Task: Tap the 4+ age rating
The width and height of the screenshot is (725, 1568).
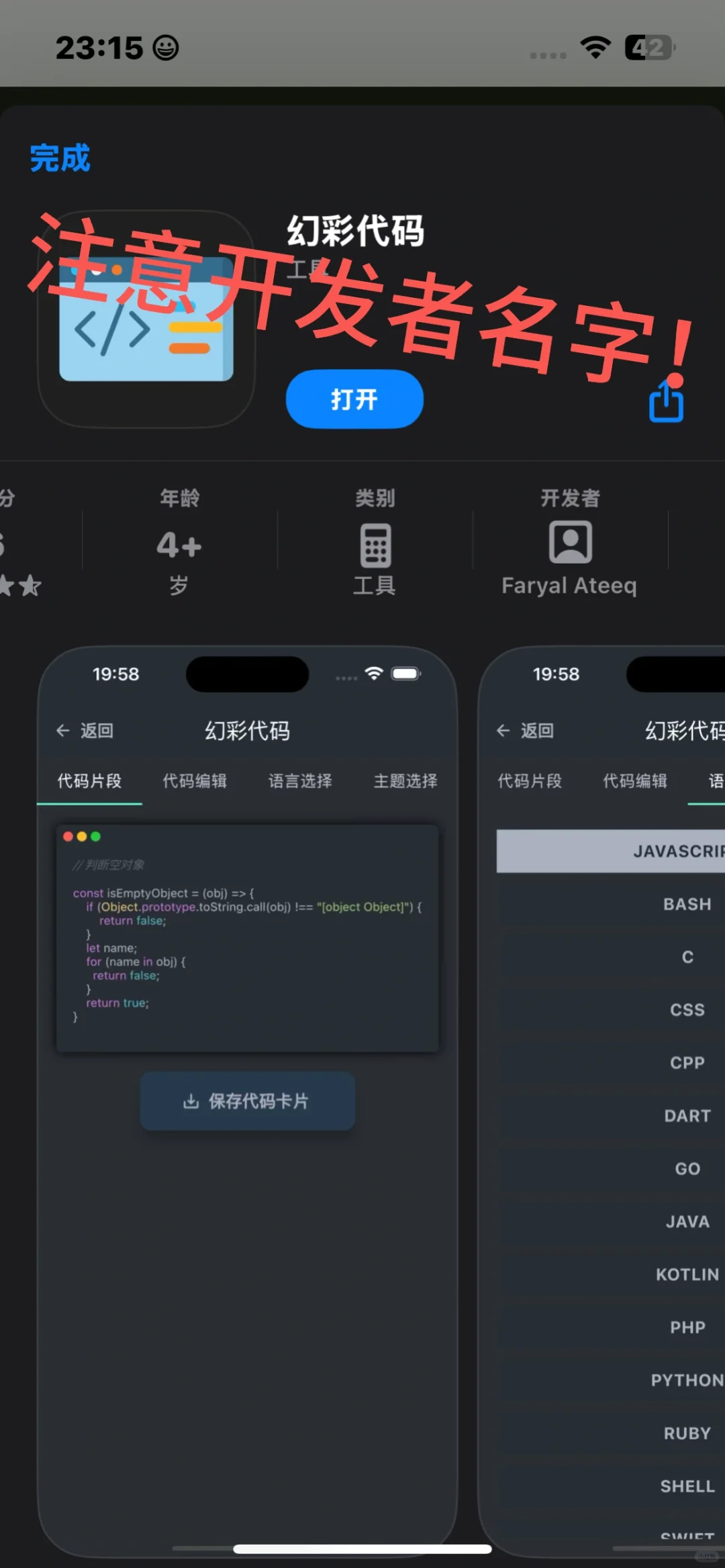Action: [x=179, y=545]
